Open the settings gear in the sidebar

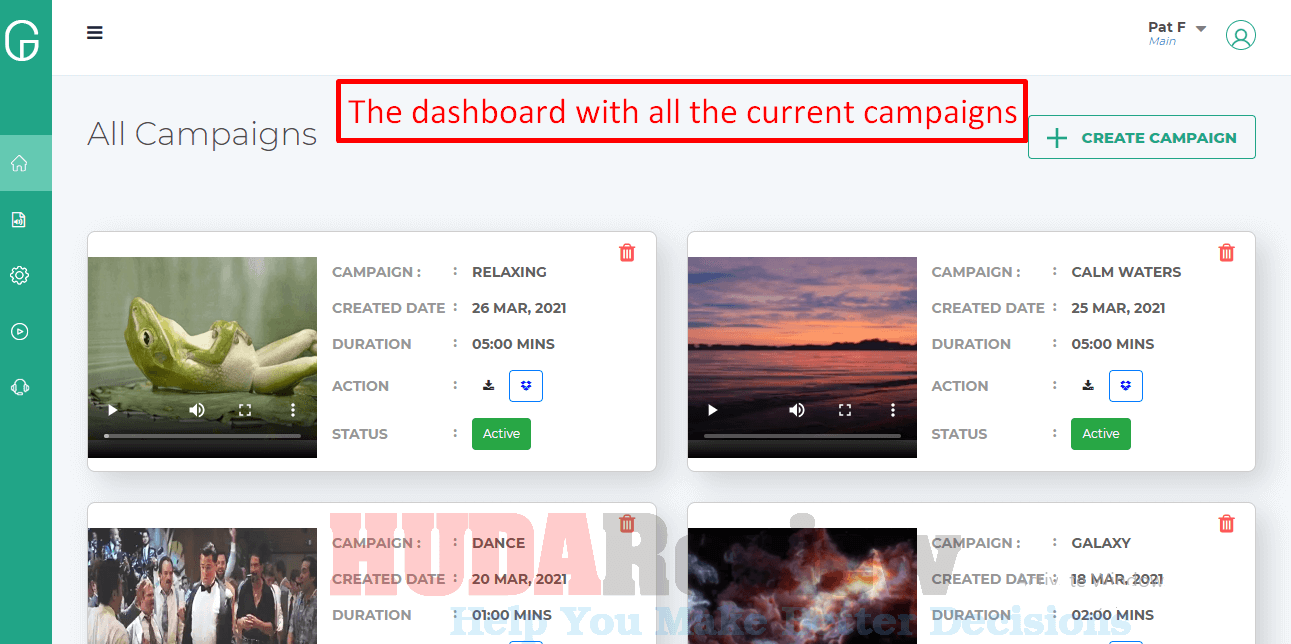click(x=19, y=275)
